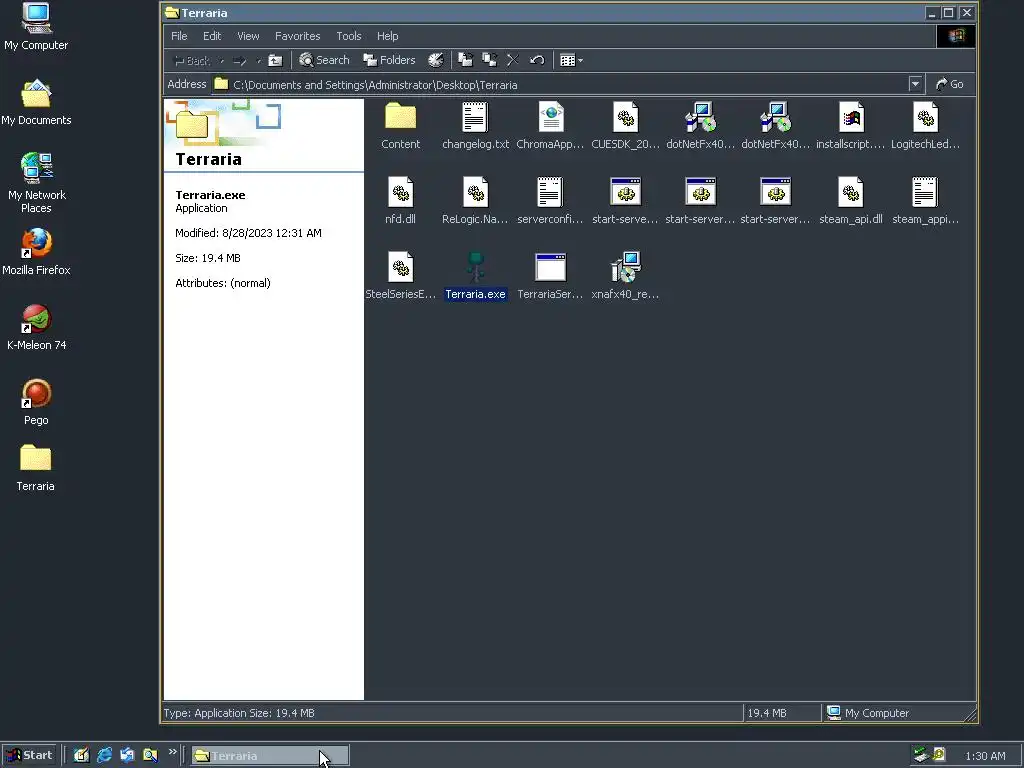The image size is (1024, 768).
Task: Open K-Meleon 74 desktop shortcut
Action: tap(36, 327)
